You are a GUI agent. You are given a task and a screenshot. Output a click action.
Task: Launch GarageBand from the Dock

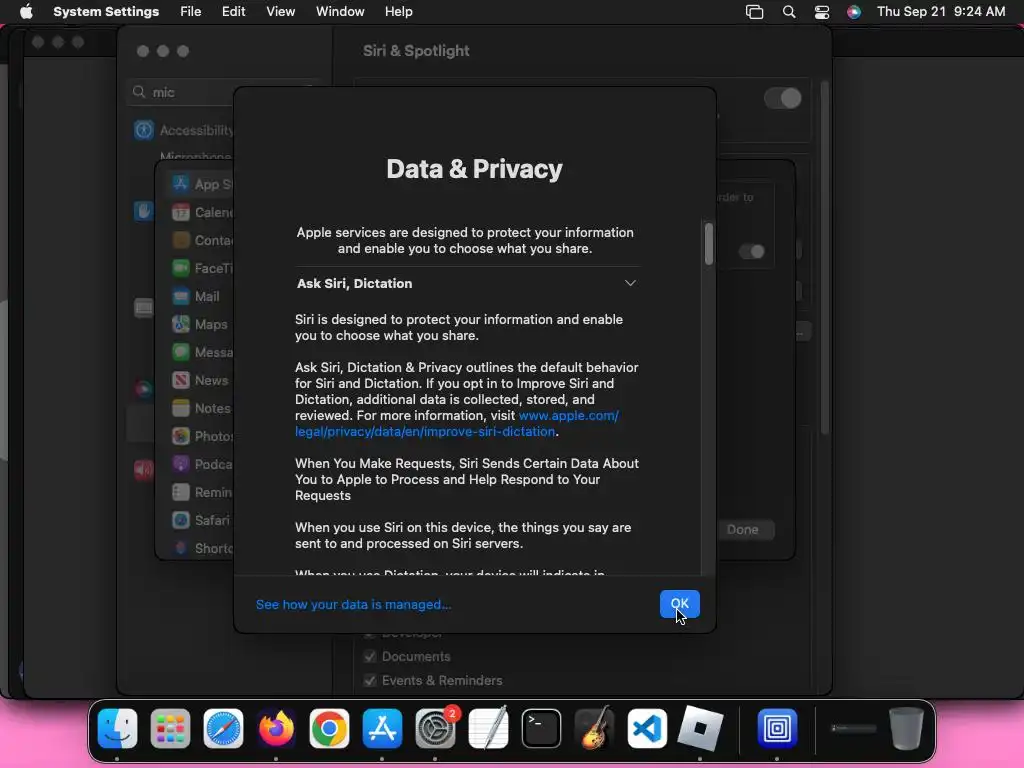pyautogui.click(x=594, y=728)
